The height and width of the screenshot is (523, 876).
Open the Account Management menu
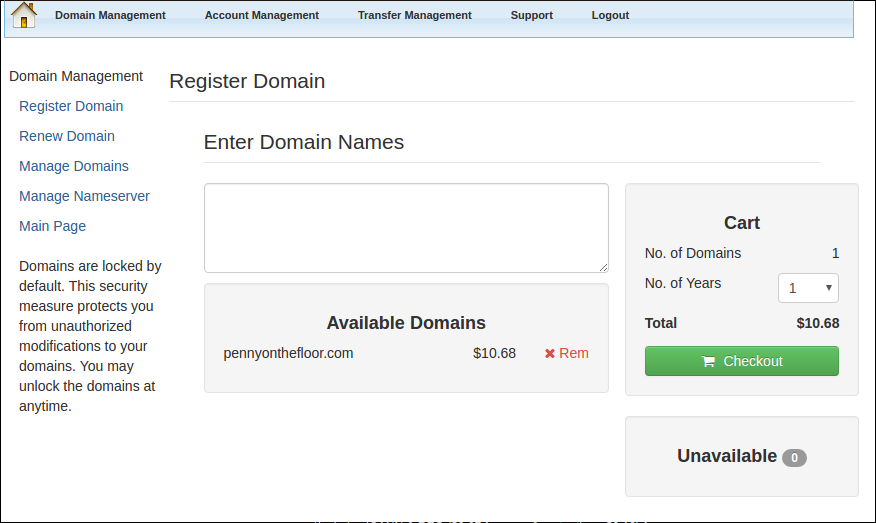tap(261, 16)
